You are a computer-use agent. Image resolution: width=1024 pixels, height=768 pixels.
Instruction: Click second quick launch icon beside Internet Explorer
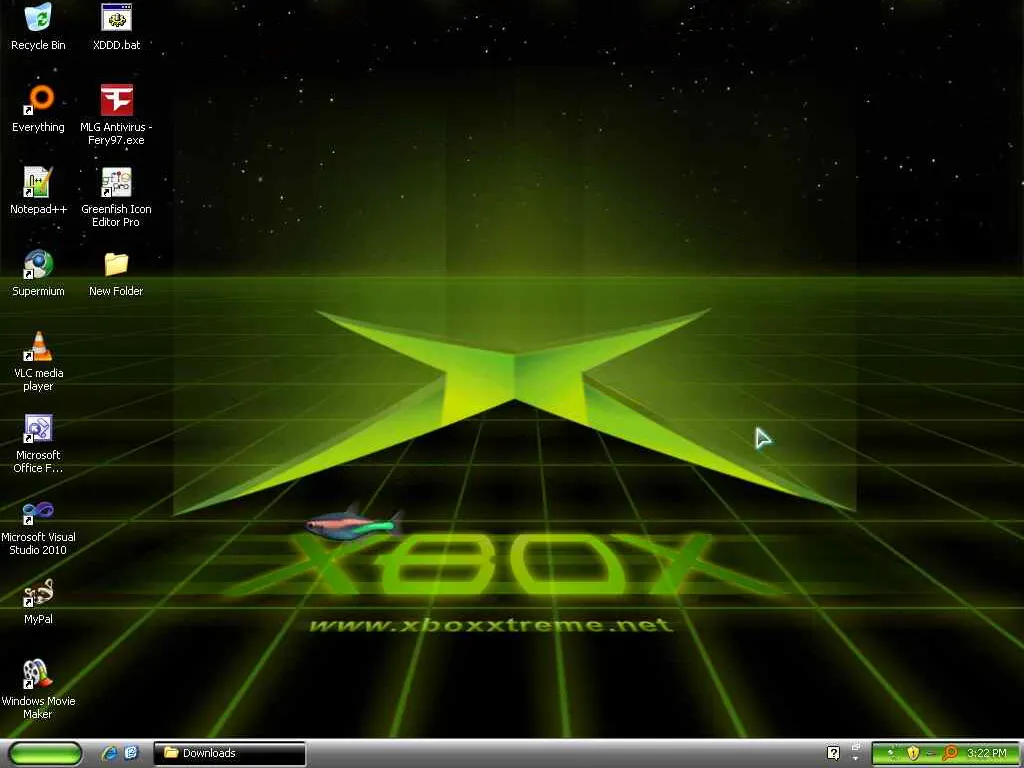pos(131,753)
